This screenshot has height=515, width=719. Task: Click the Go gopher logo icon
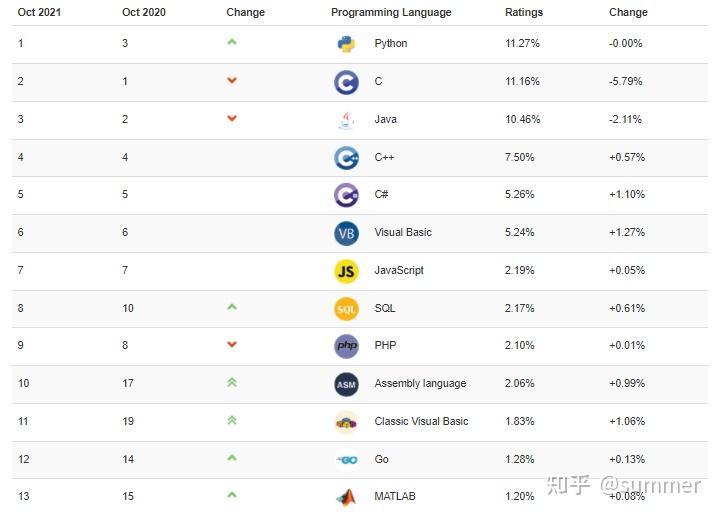click(x=346, y=460)
